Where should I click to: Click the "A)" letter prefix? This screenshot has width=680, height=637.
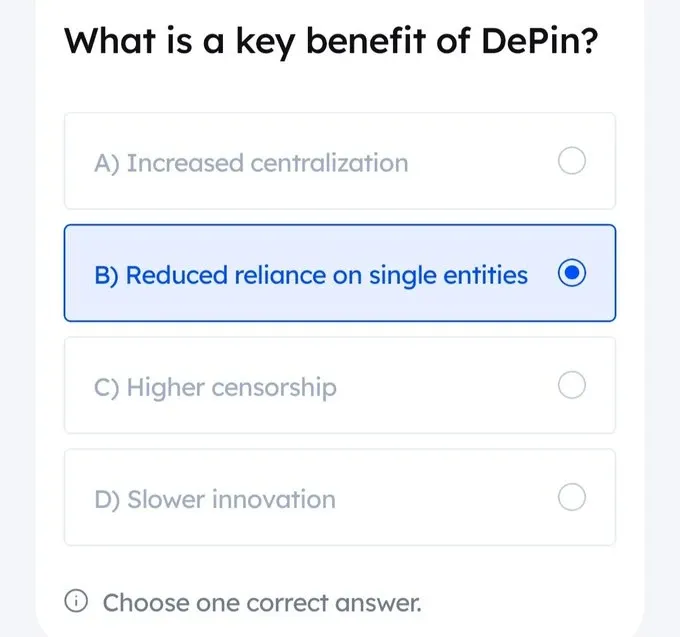[x=106, y=163]
